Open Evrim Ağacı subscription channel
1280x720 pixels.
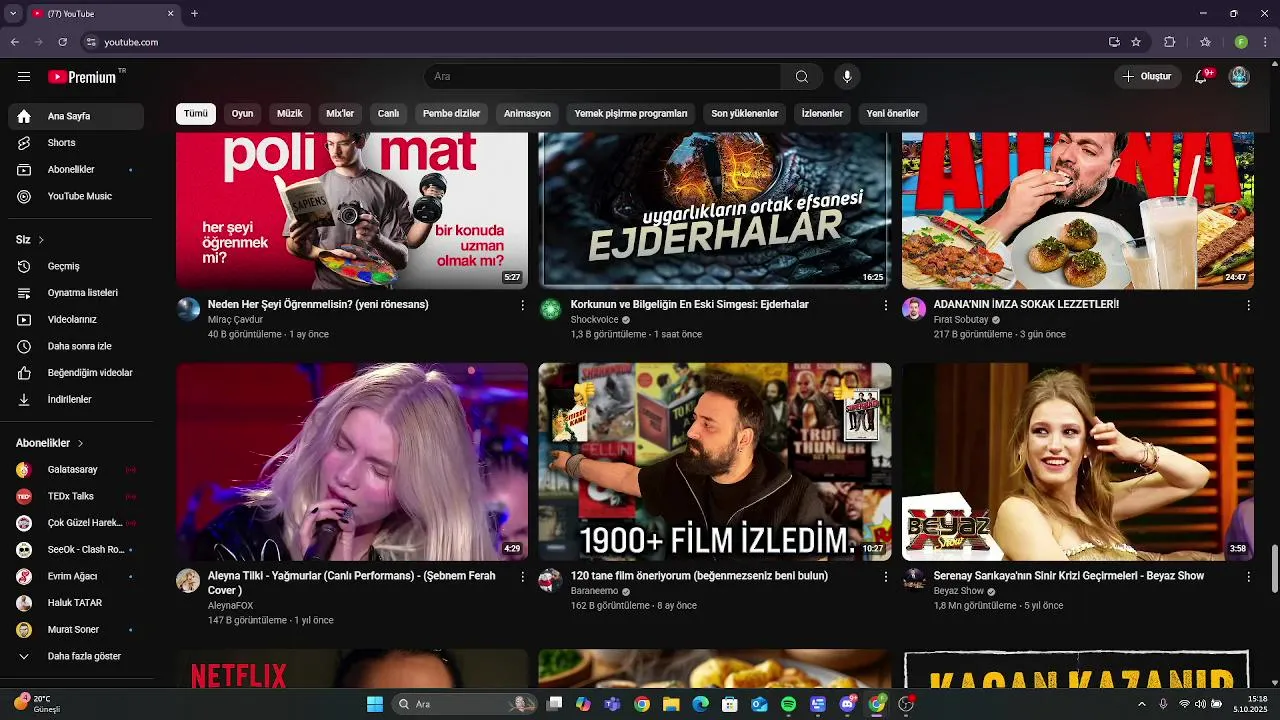(76, 576)
